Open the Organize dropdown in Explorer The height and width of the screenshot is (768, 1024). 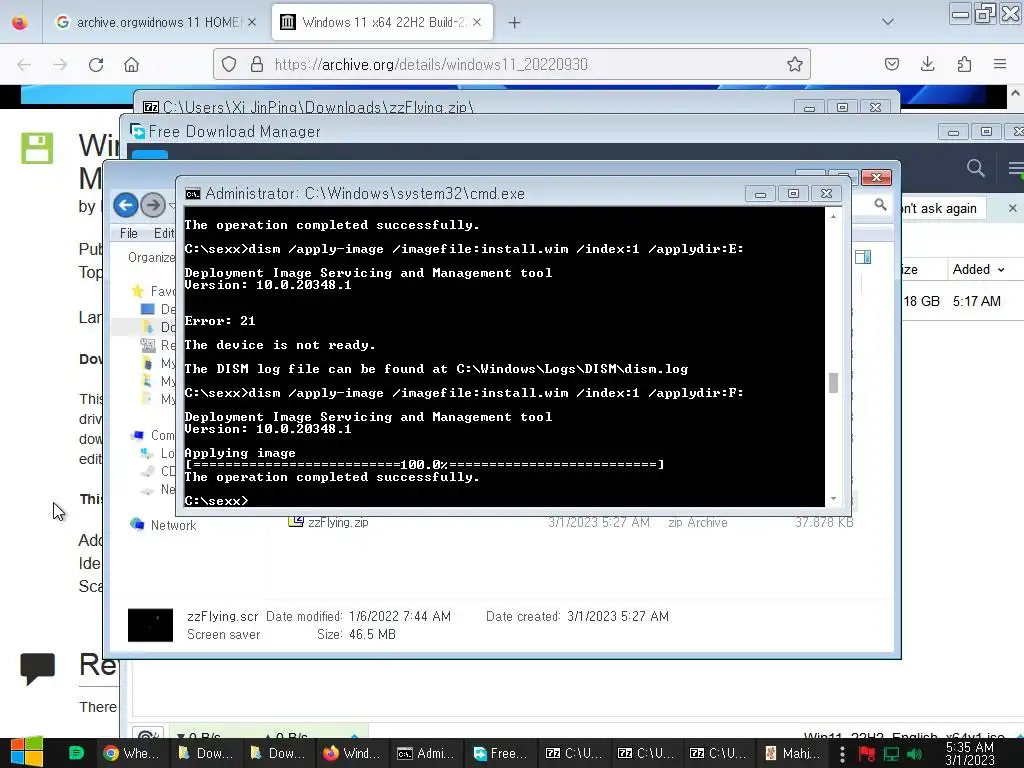pyautogui.click(x=152, y=257)
